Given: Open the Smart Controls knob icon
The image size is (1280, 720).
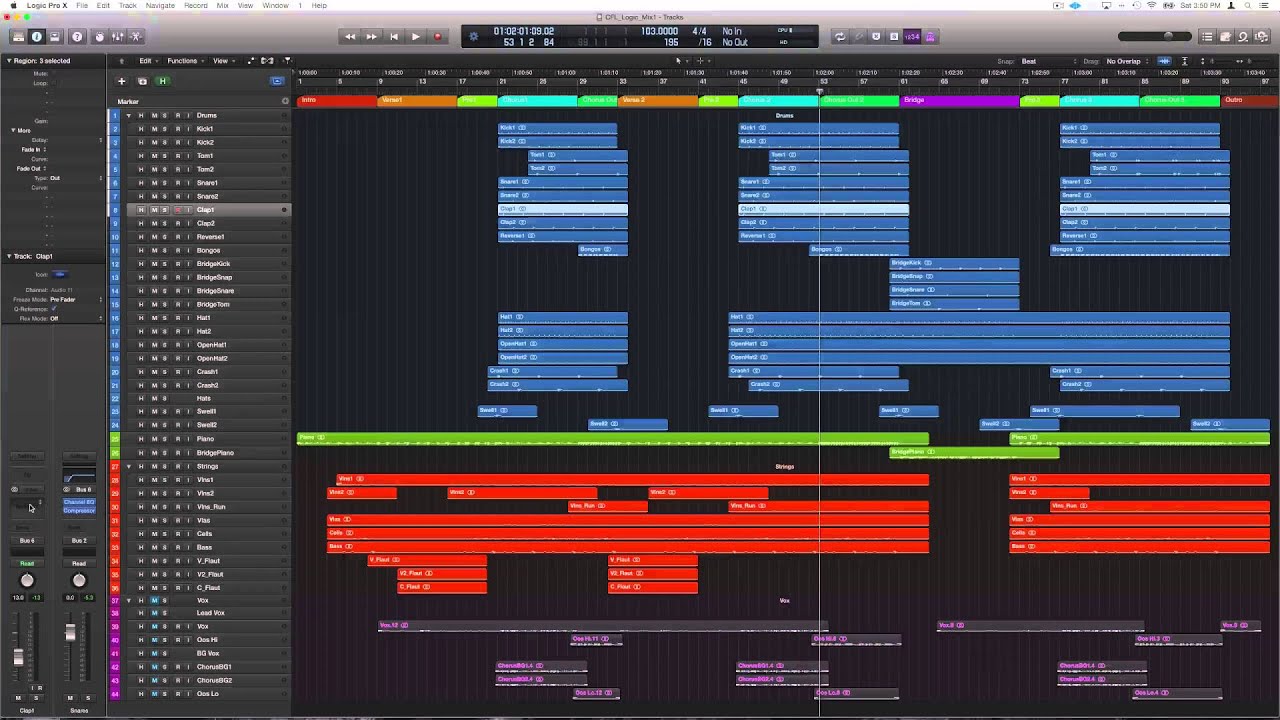Looking at the screenshot, I should pyautogui.click(x=99, y=37).
